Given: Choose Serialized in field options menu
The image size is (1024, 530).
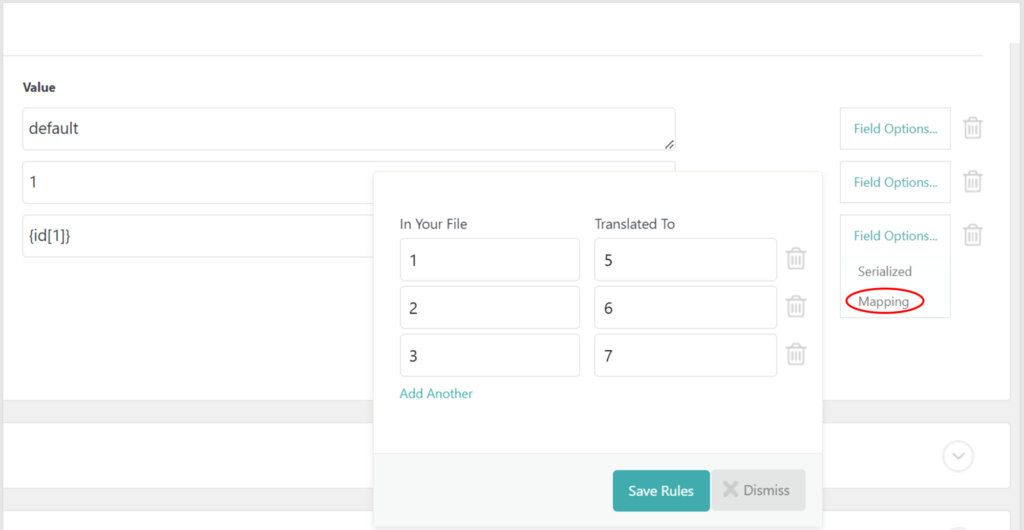Looking at the screenshot, I should (884, 272).
